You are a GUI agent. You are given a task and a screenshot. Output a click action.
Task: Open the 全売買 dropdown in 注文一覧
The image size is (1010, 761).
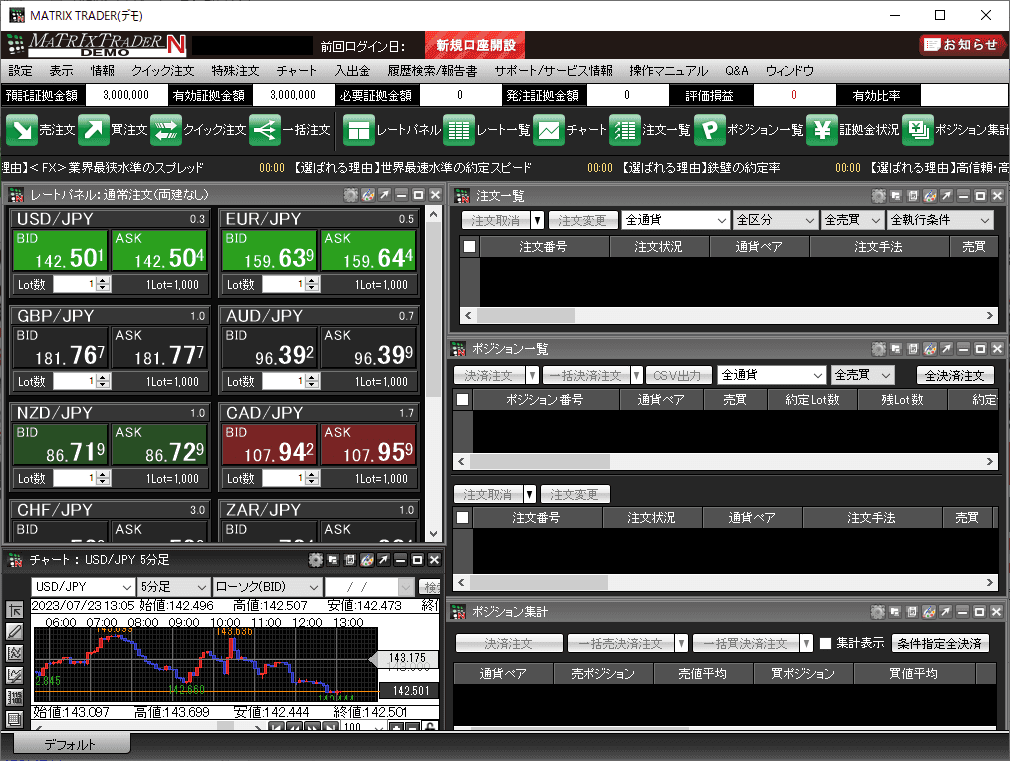pos(852,220)
